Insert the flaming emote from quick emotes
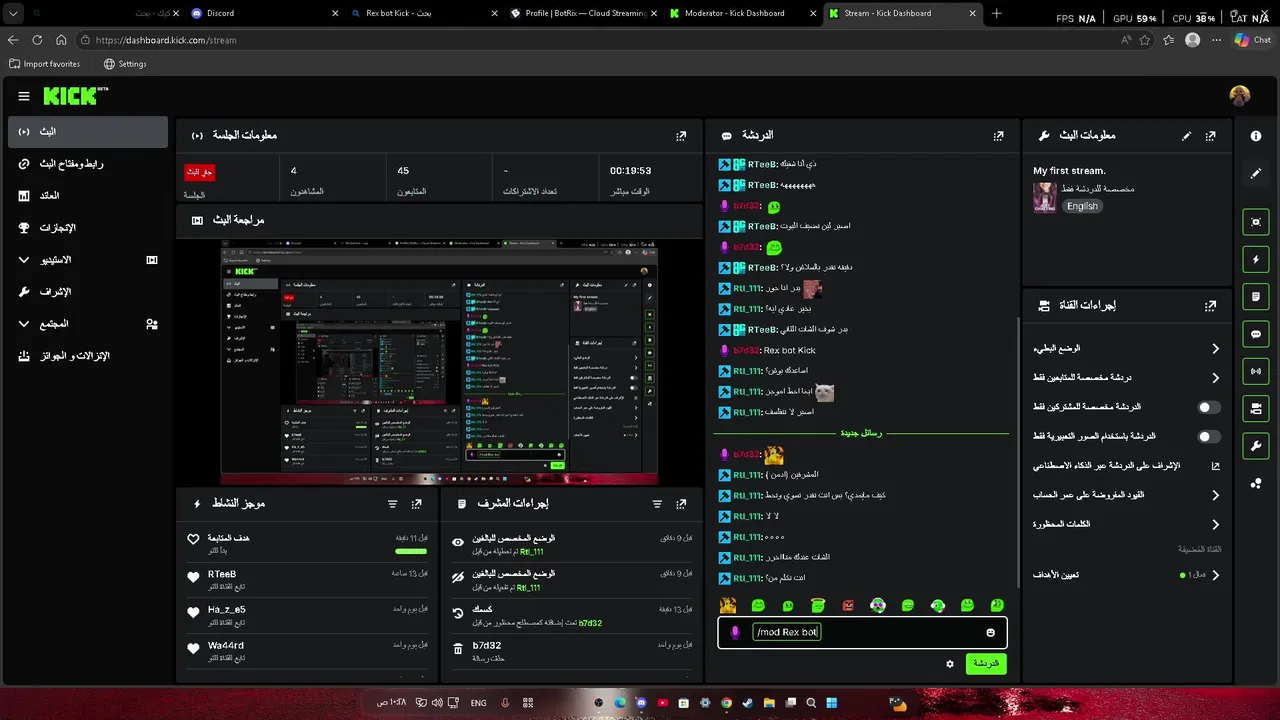Image resolution: width=1280 pixels, height=720 pixels. click(728, 605)
